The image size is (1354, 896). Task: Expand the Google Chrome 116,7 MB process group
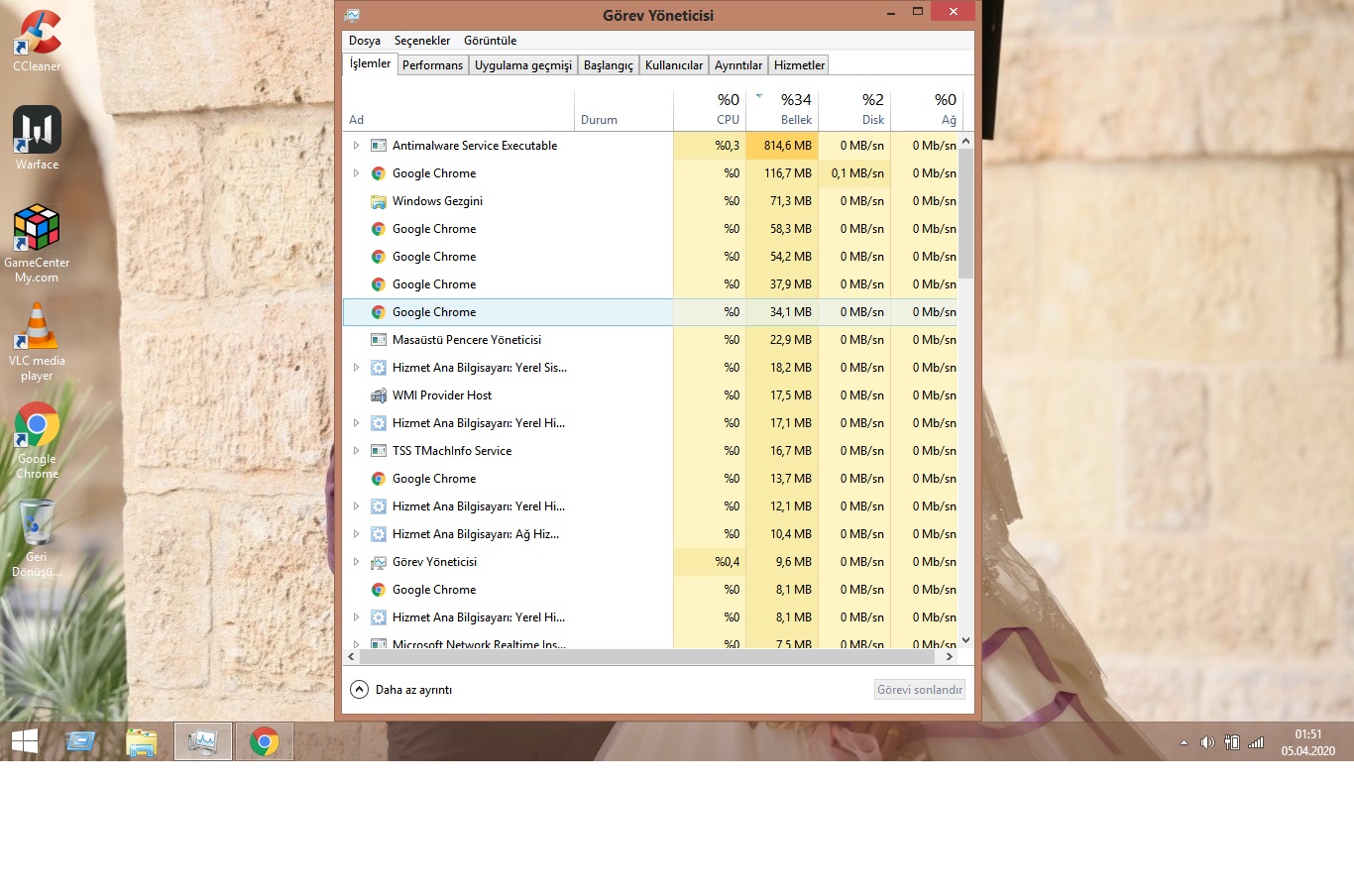[356, 173]
